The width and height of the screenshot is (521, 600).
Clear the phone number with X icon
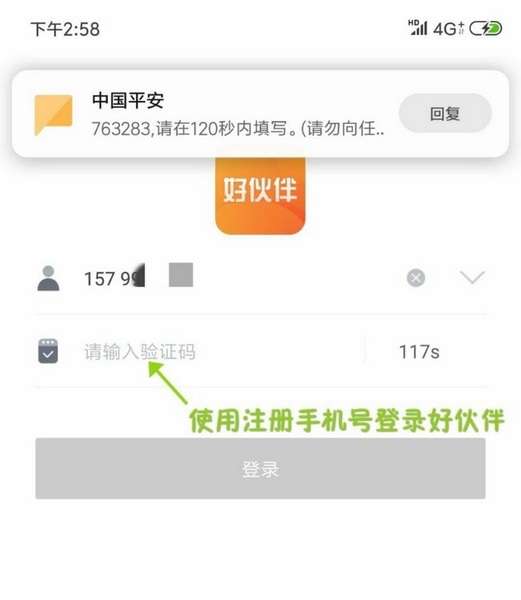pos(416,278)
